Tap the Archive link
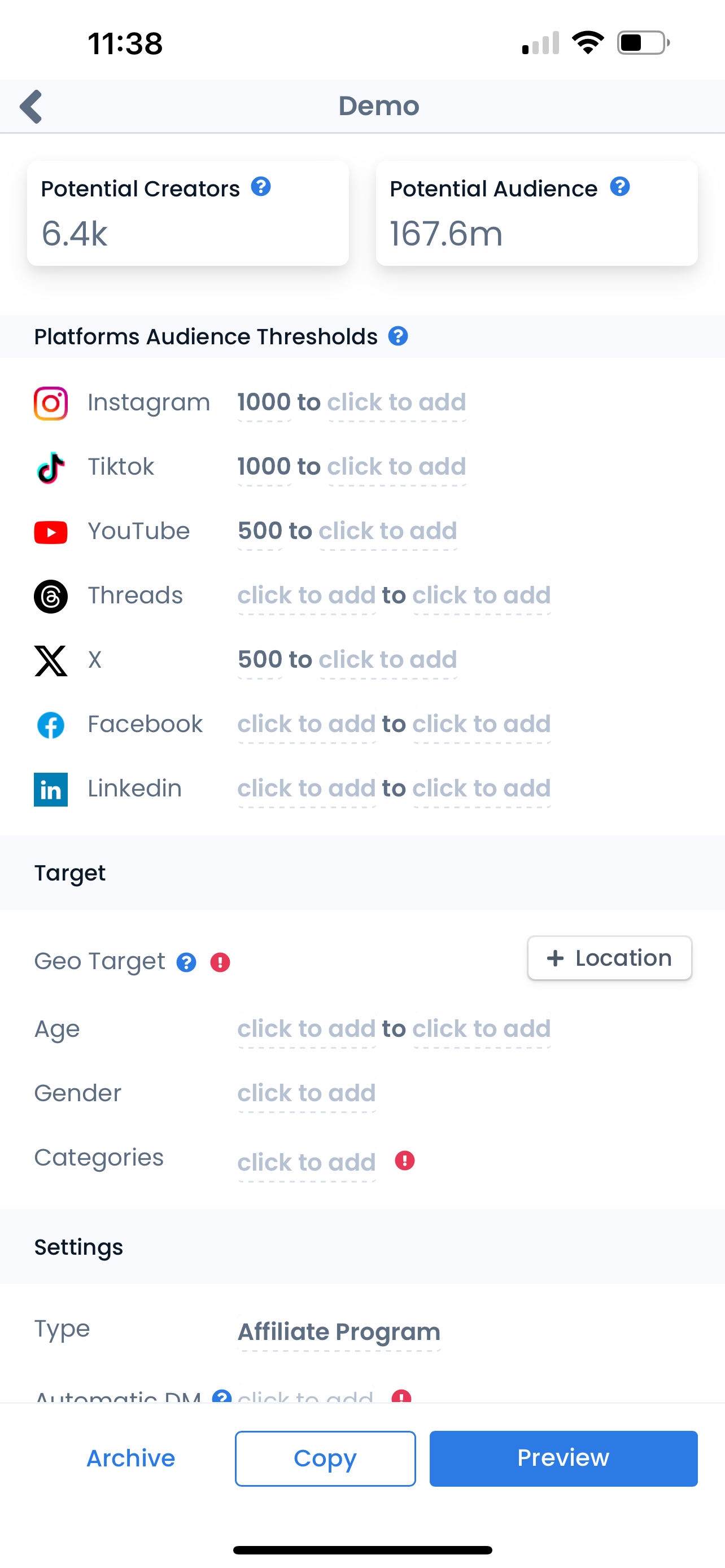Screen dimensions: 725x1568 click(131, 1458)
